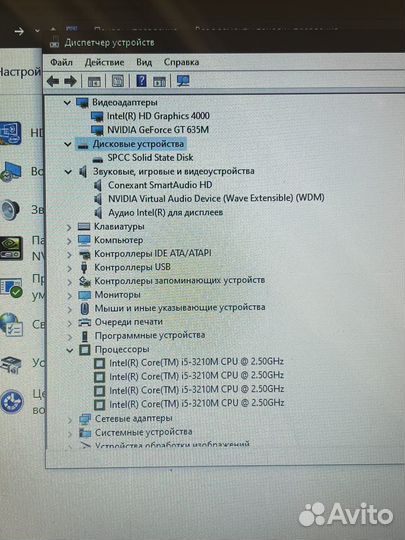The height and width of the screenshot is (540, 405).
Task: Click the scan for hardware changes monitor icon
Action: (x=183, y=81)
